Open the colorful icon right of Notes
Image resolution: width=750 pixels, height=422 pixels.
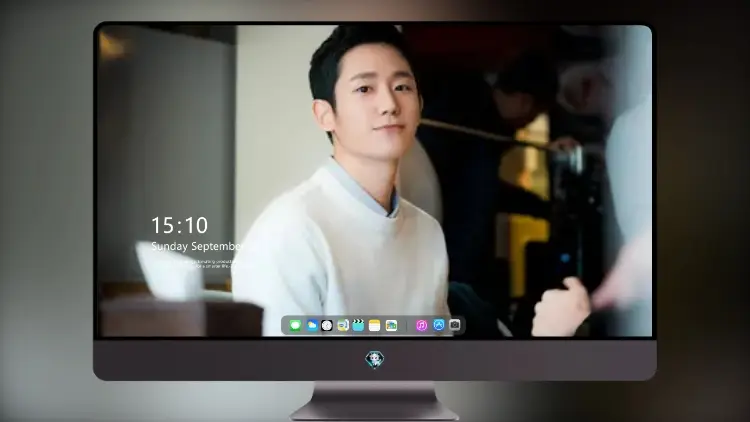click(x=391, y=325)
